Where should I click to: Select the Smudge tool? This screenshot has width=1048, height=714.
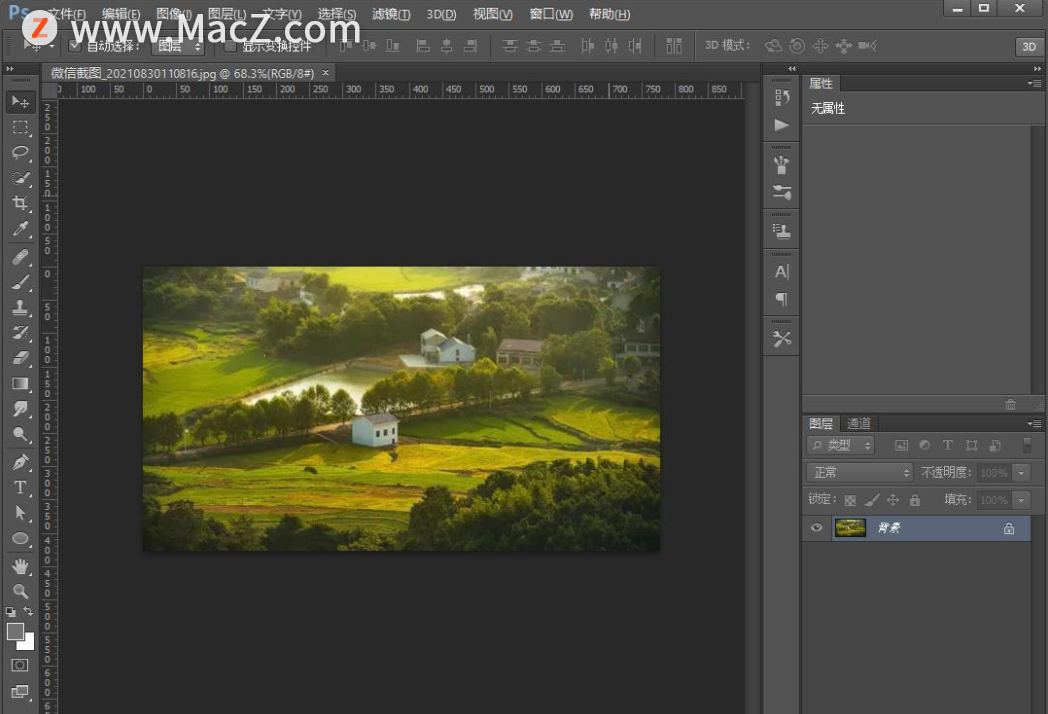point(20,409)
